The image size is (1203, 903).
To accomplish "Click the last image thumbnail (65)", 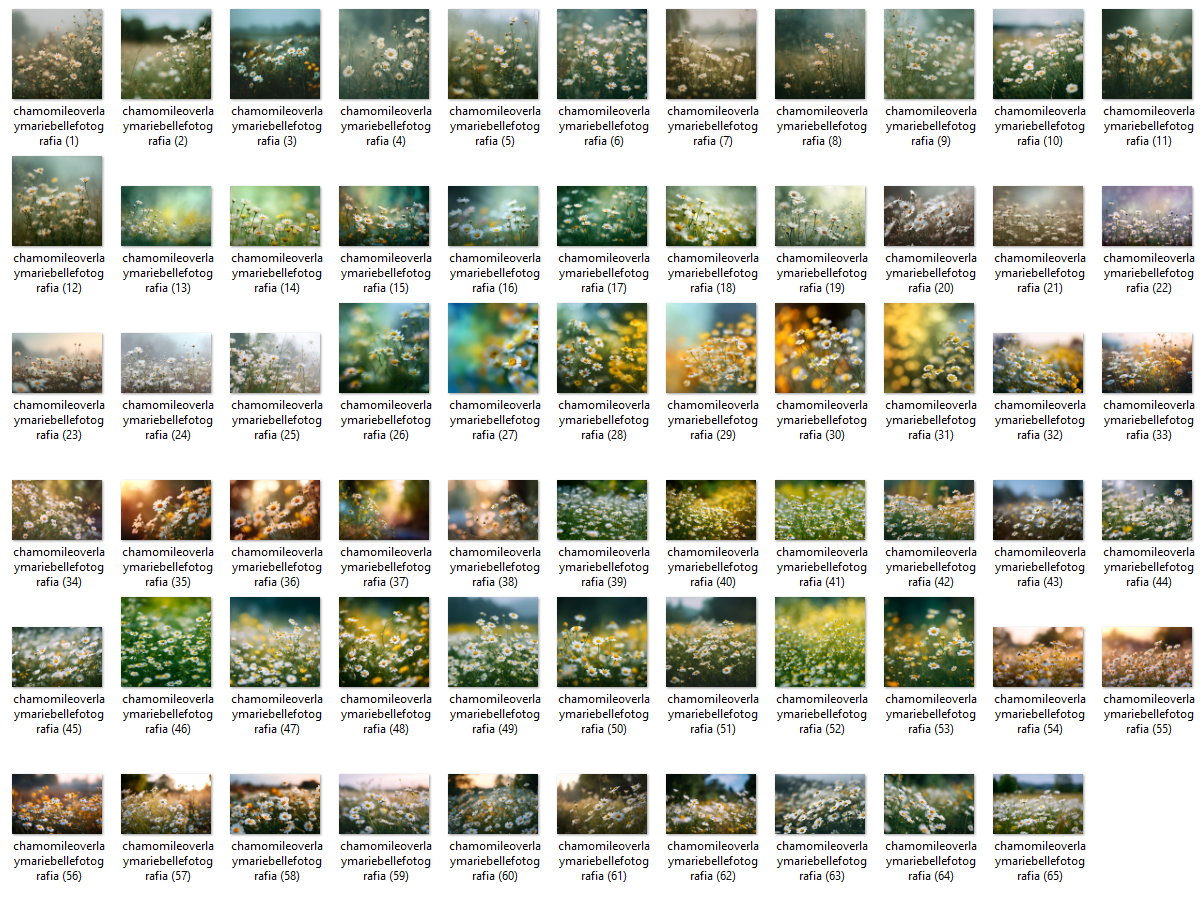I will pyautogui.click(x=1038, y=804).
